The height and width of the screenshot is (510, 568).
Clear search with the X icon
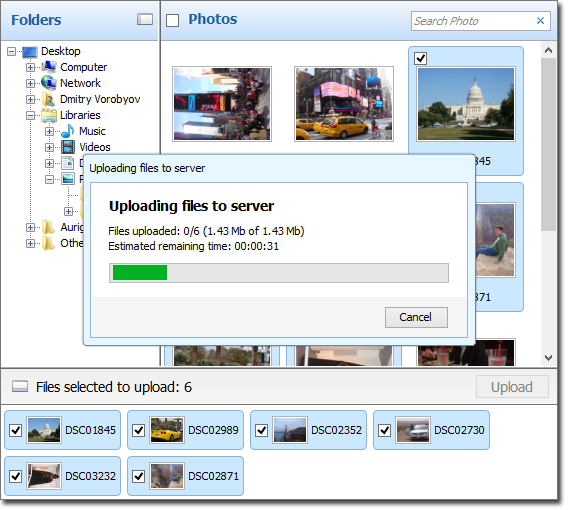(540, 21)
